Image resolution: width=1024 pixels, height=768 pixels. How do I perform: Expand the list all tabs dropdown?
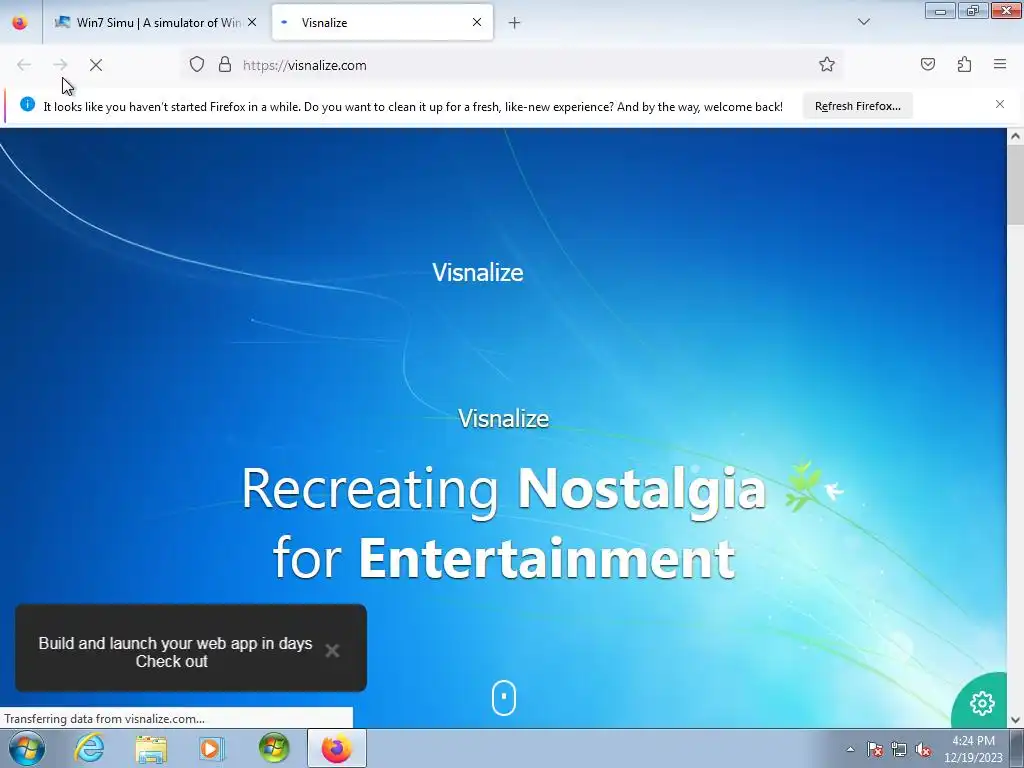[x=863, y=22]
